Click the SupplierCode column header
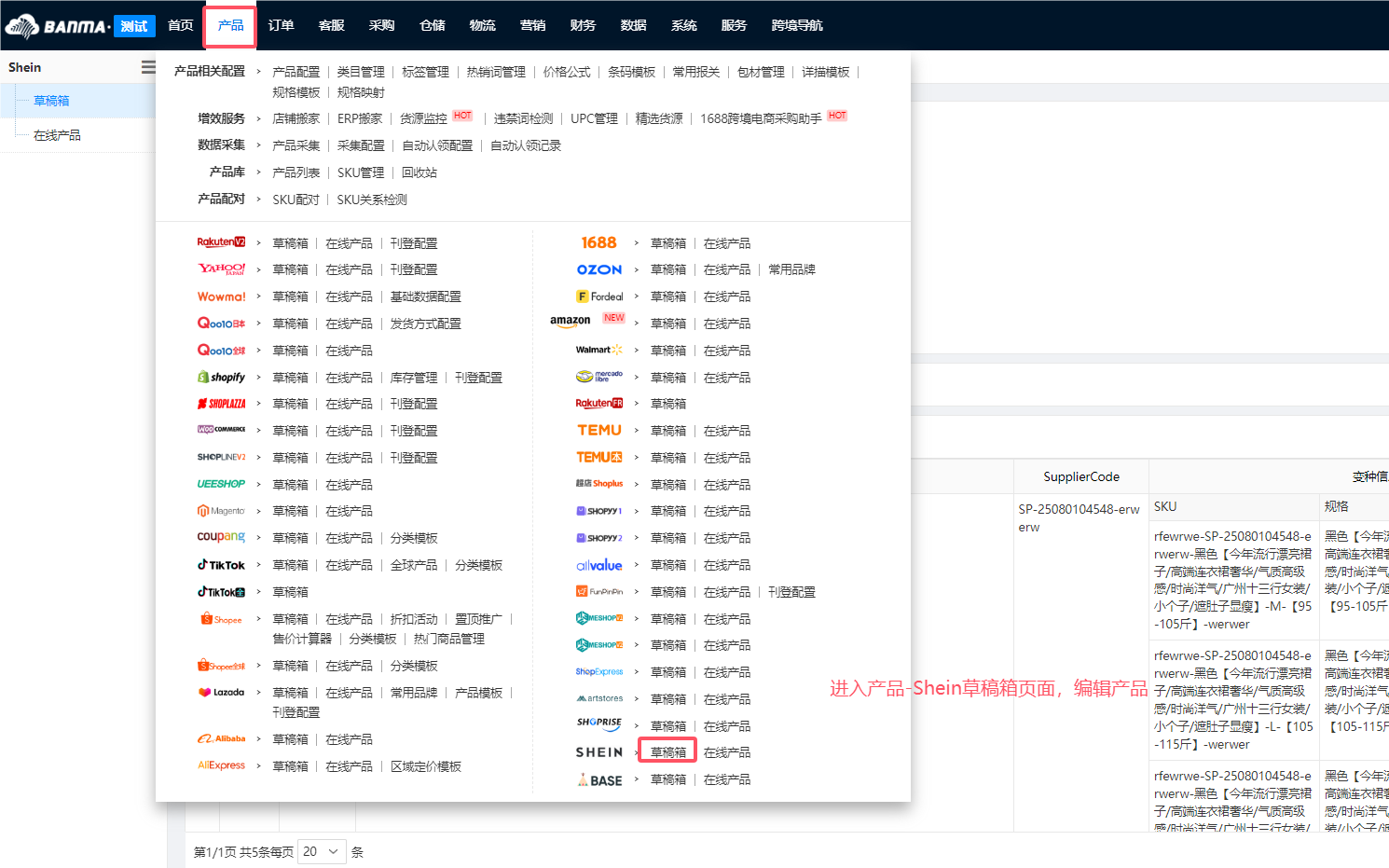 tap(1081, 476)
